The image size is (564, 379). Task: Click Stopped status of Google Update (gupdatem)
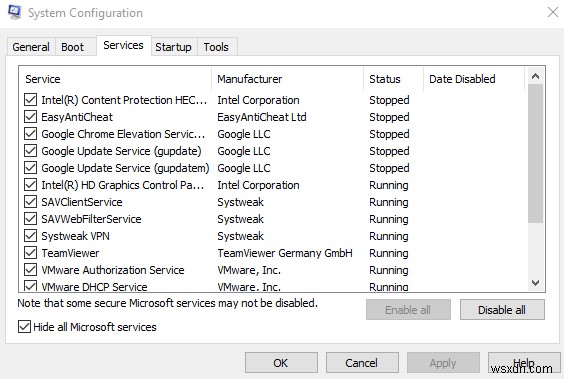[x=389, y=168]
